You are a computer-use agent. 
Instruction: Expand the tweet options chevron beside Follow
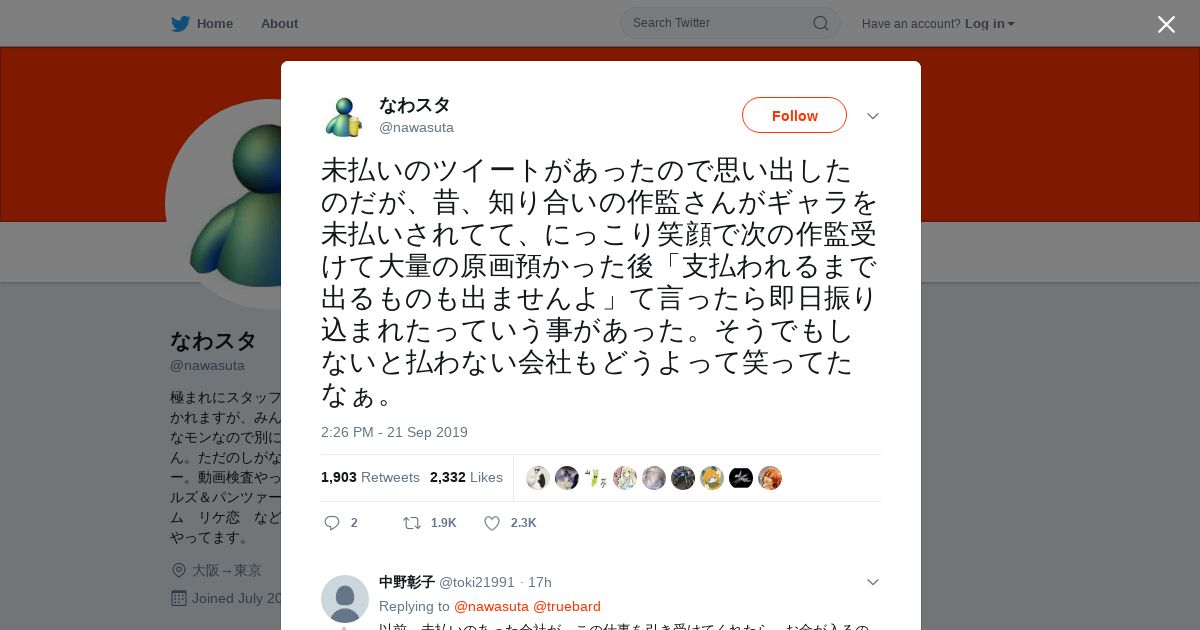(872, 116)
